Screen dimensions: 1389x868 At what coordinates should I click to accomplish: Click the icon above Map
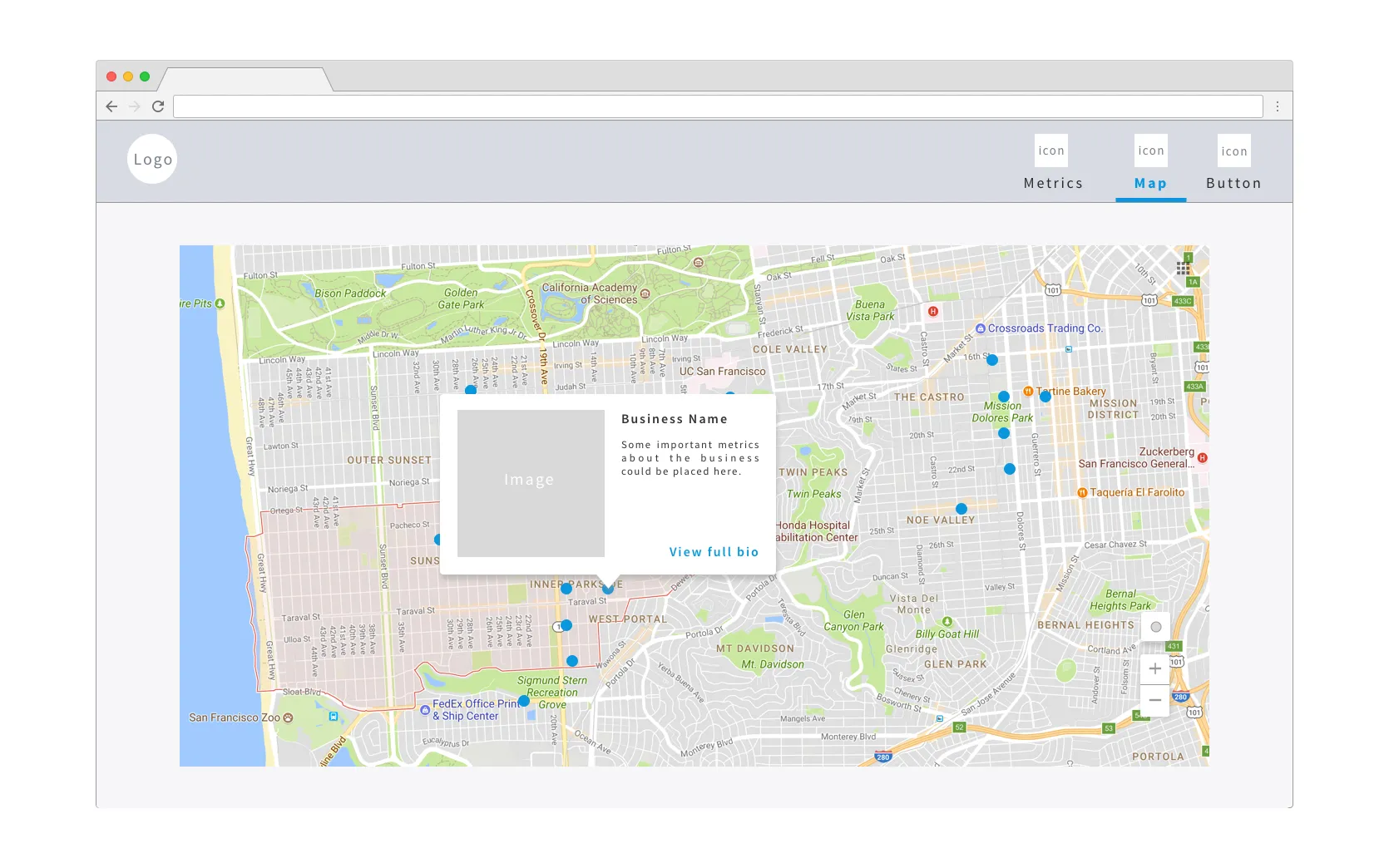pyautogui.click(x=1150, y=150)
